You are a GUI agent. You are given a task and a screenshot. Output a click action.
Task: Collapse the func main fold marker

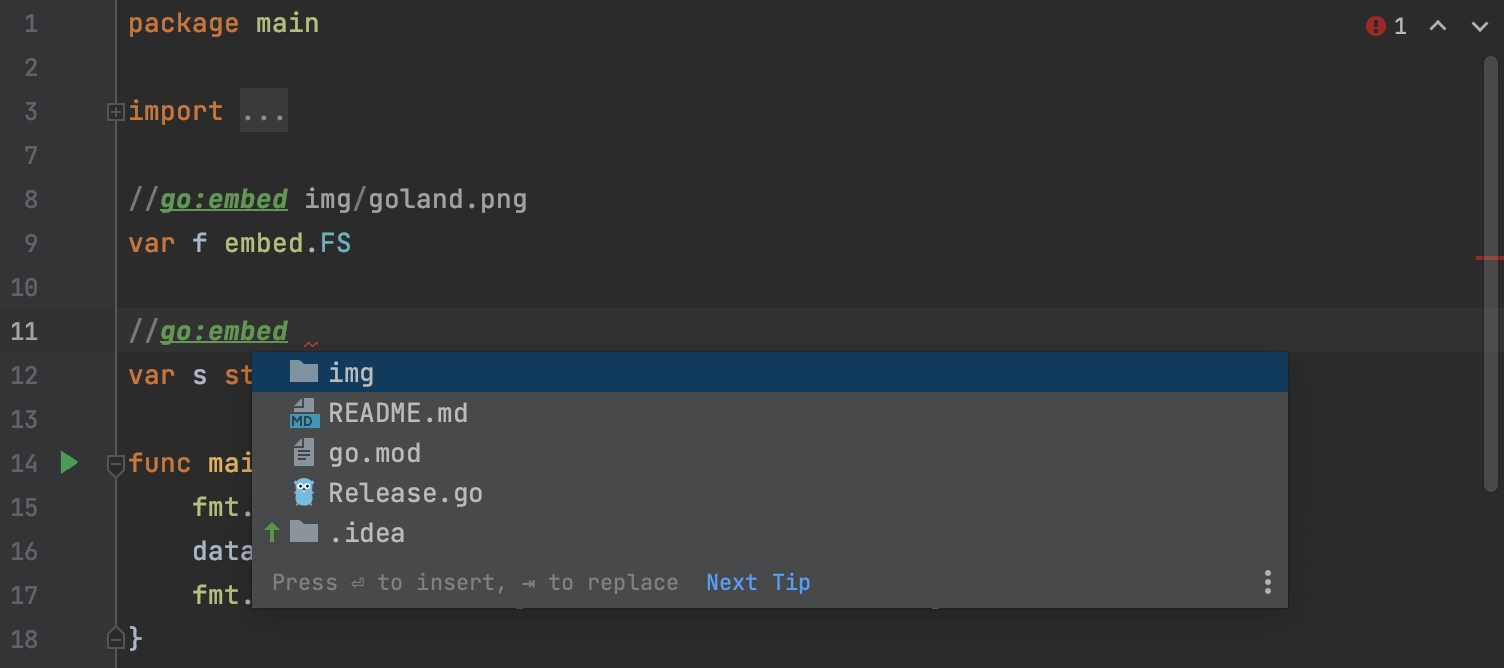pos(115,464)
